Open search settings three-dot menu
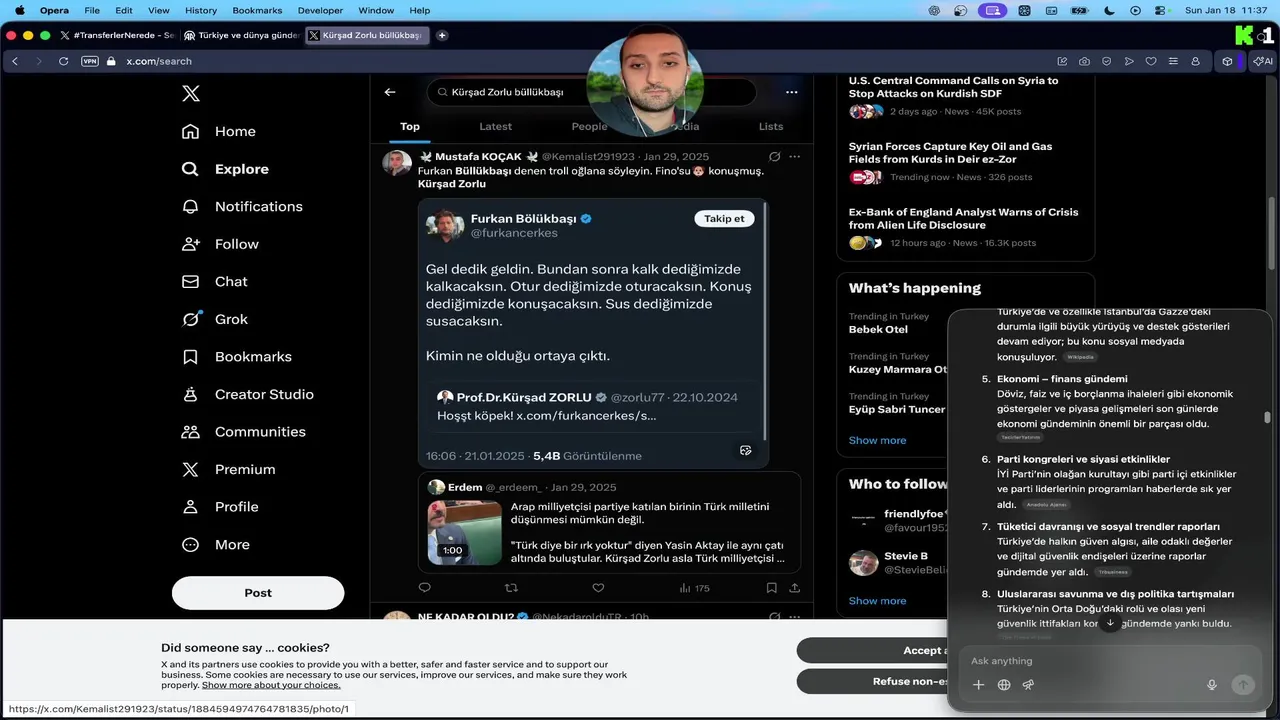This screenshot has width=1280, height=720. (x=791, y=92)
